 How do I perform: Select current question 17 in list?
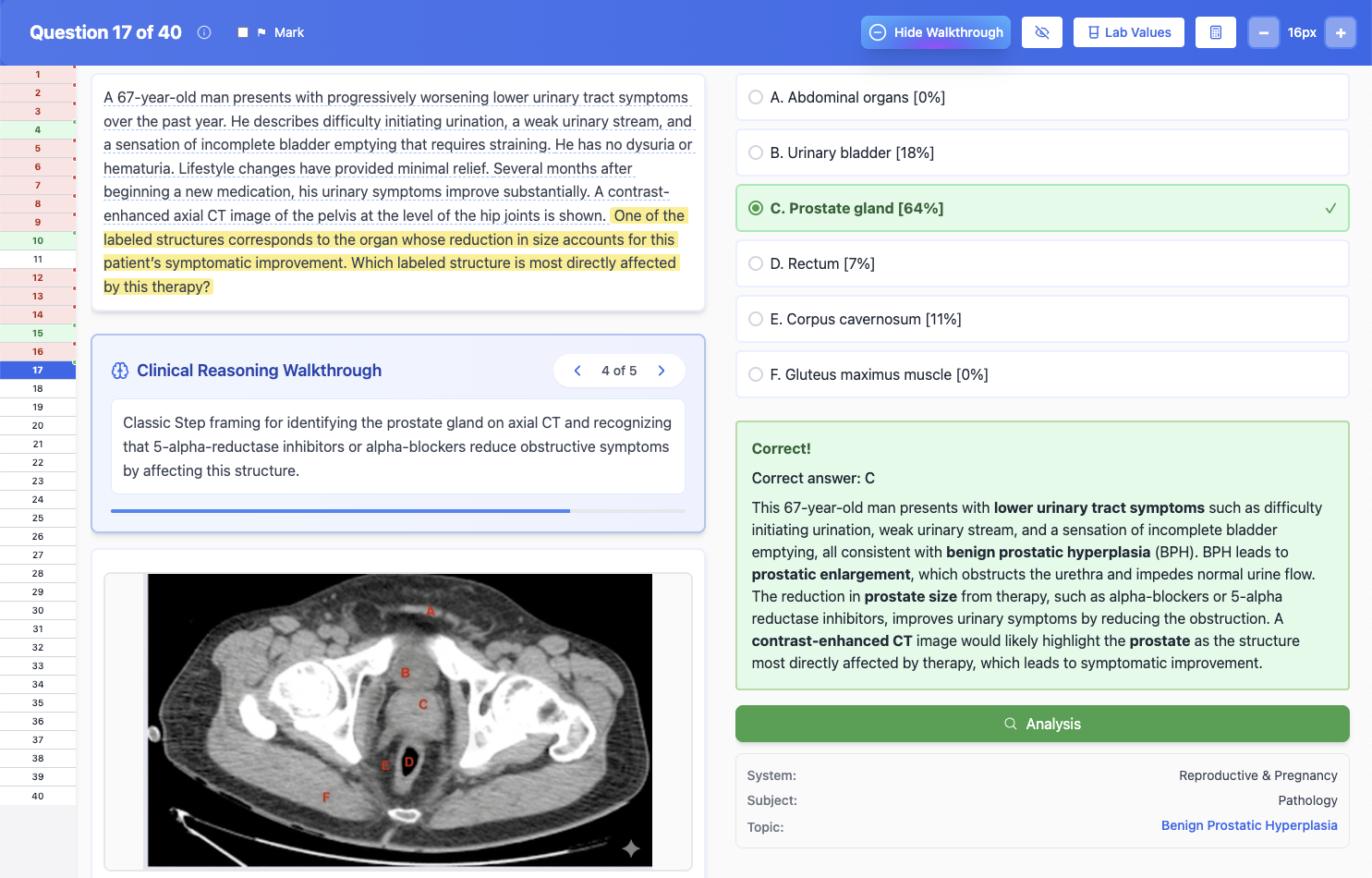click(38, 370)
